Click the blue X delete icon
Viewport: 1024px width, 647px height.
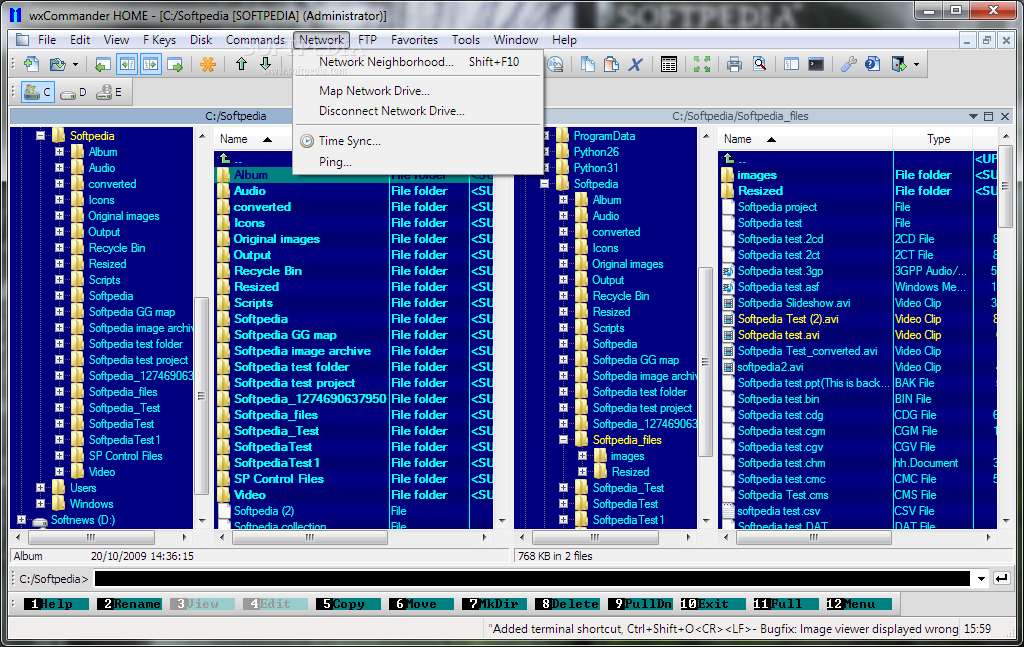tap(635, 64)
